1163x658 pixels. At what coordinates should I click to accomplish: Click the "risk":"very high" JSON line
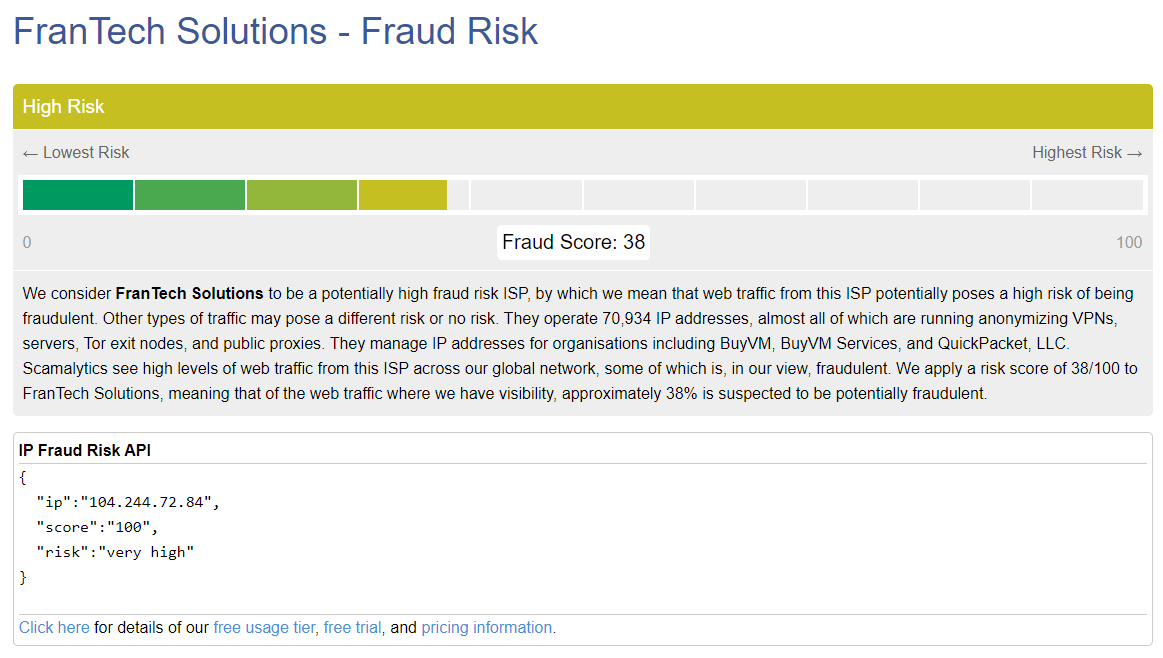coord(115,552)
